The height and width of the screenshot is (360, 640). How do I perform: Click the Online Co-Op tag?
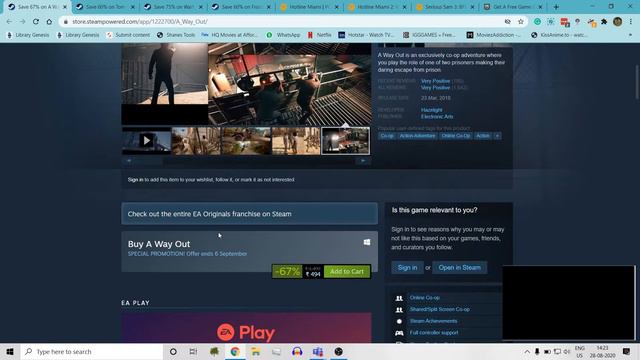click(x=456, y=136)
